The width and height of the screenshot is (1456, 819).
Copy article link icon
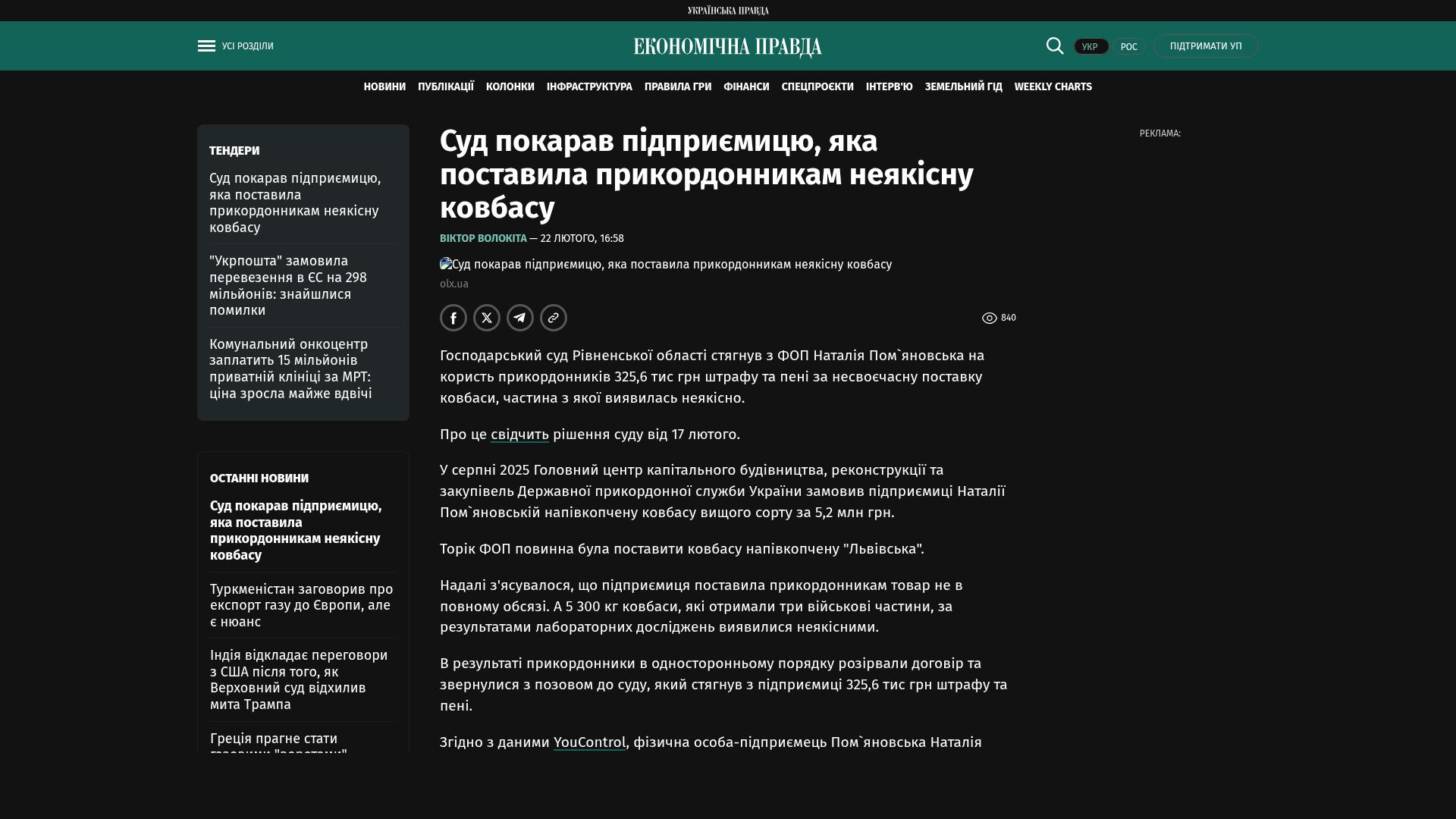(554, 318)
